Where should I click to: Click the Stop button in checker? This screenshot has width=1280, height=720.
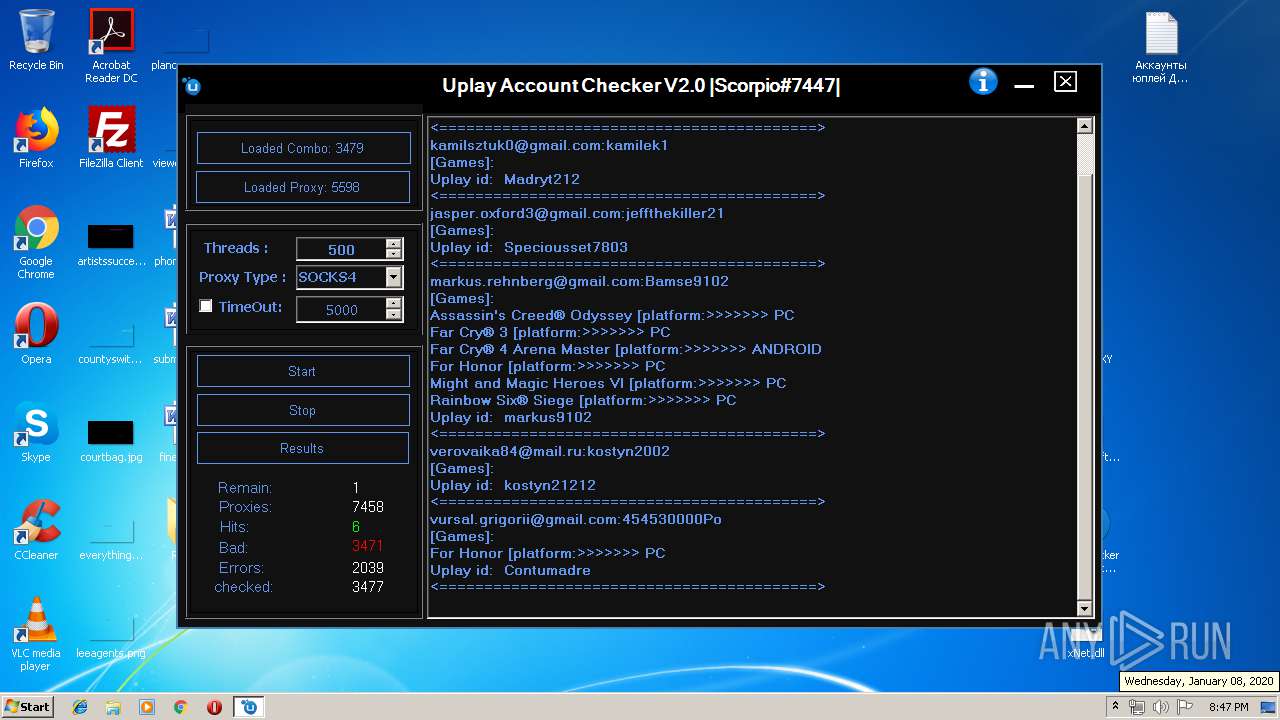tap(303, 410)
